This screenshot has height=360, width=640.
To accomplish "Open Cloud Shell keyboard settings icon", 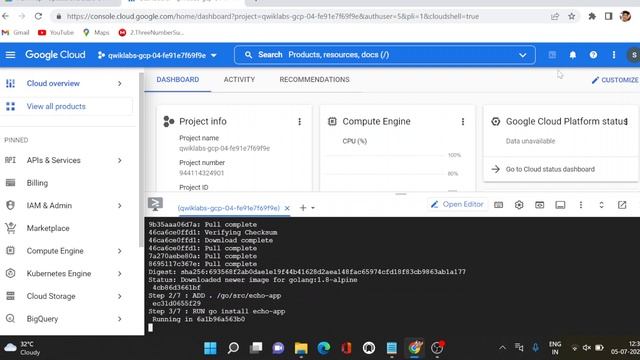I will [x=498, y=205].
